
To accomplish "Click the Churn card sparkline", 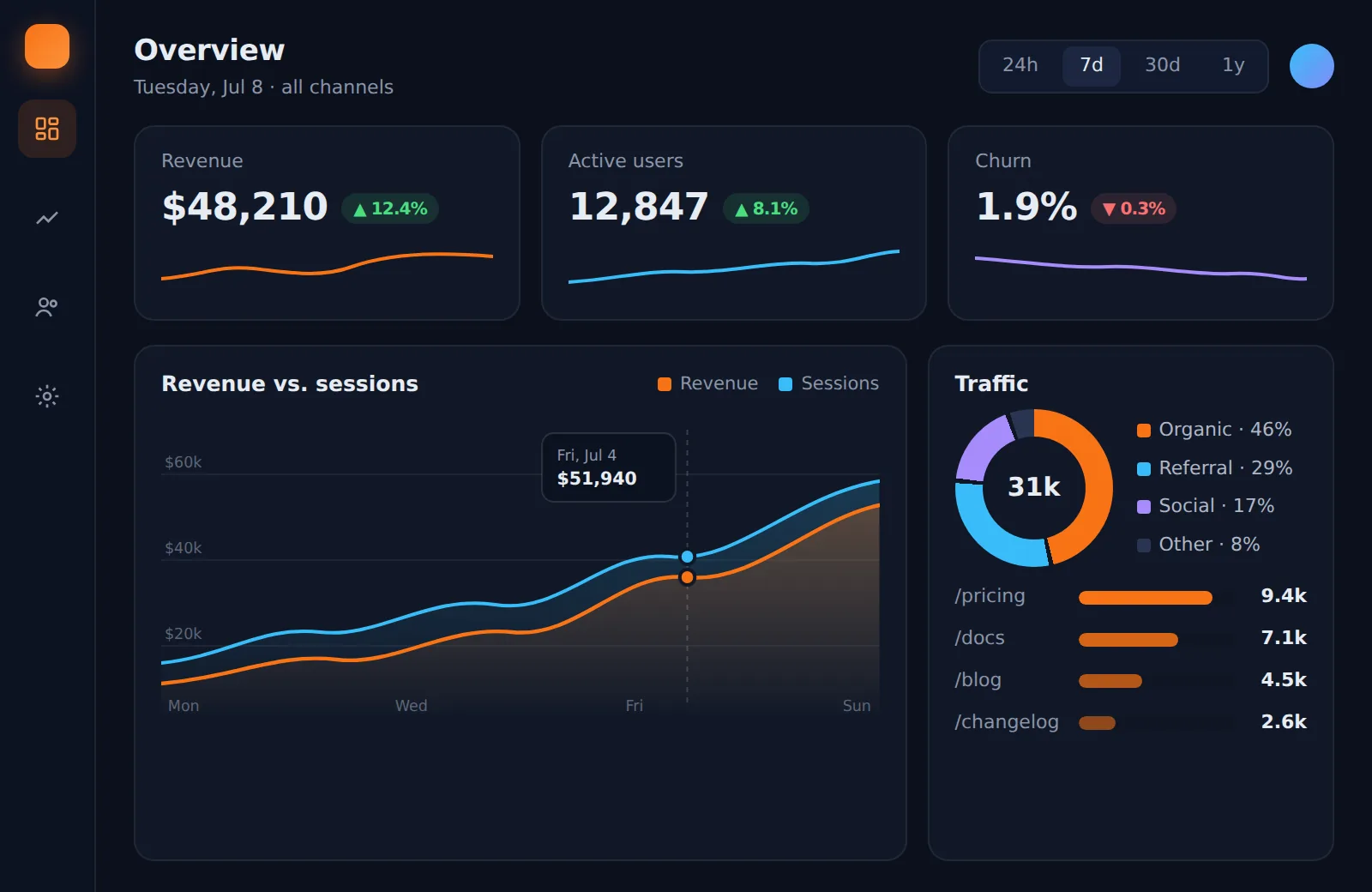I will (1140, 268).
